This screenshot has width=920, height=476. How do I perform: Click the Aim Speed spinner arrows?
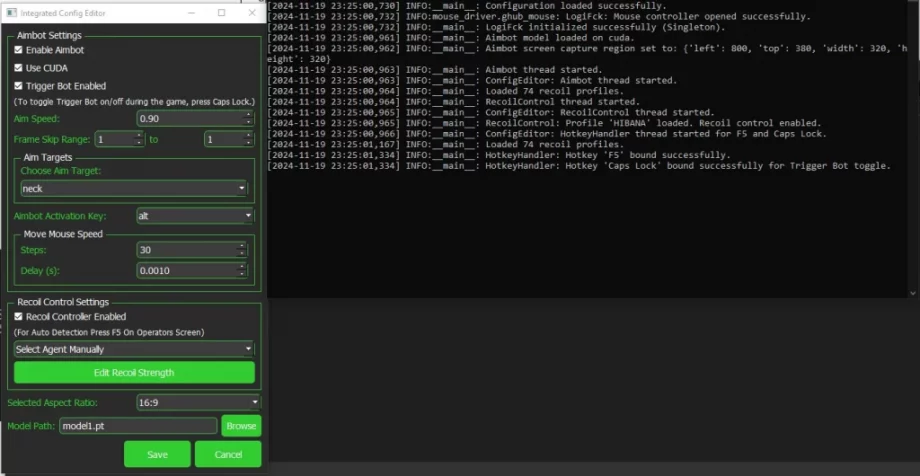[x=249, y=119]
